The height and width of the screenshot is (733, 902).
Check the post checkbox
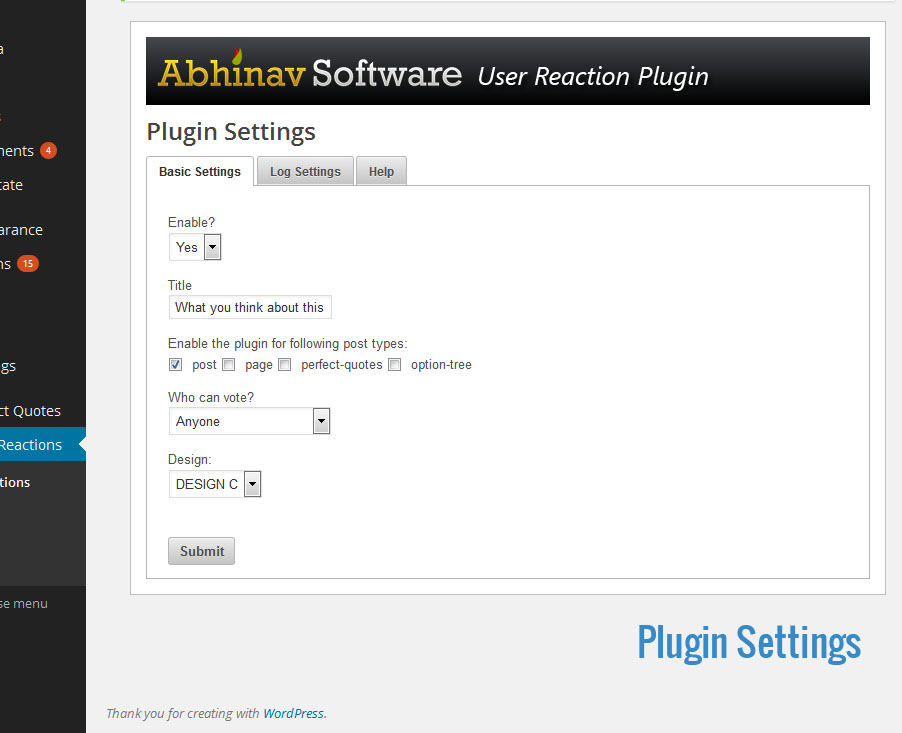[x=176, y=365]
